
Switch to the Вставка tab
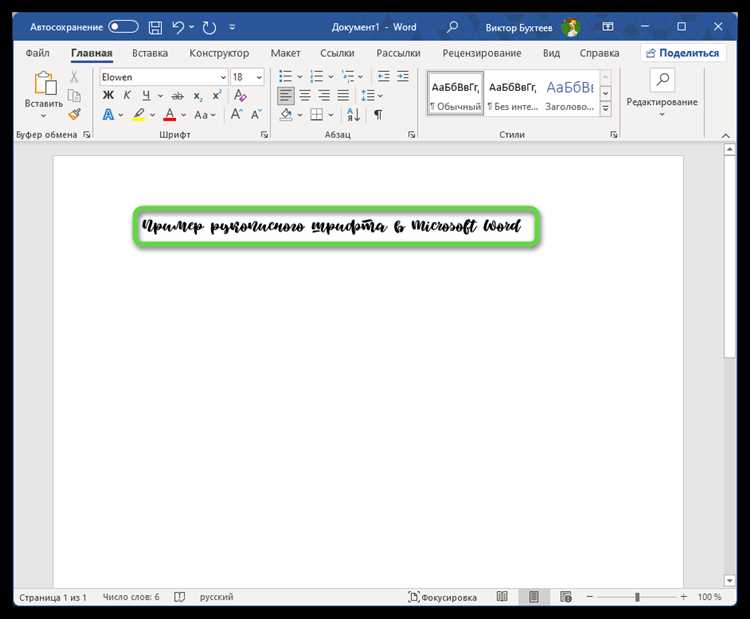click(x=150, y=53)
